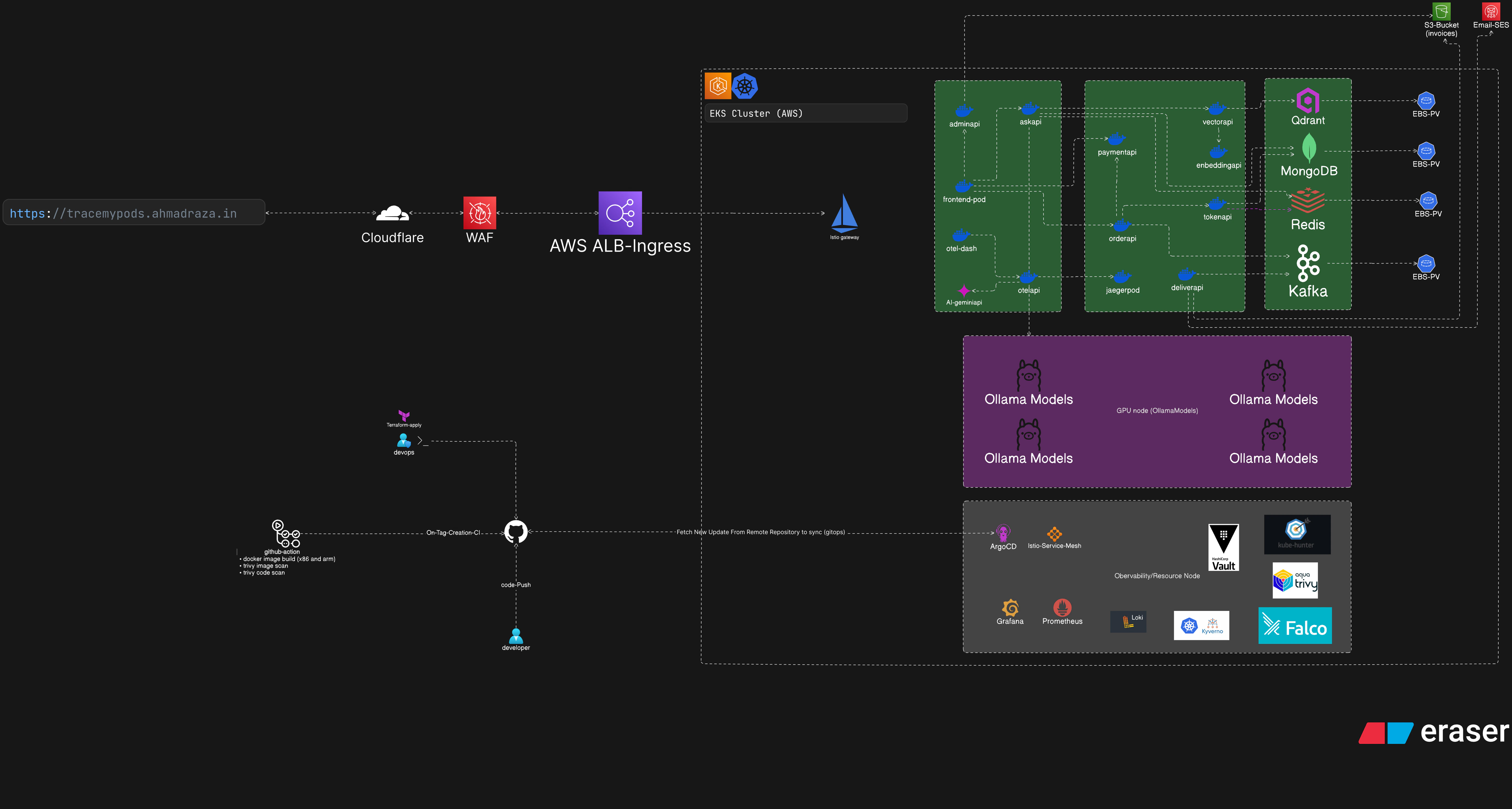This screenshot has height=809, width=1512.
Task: Click the Qdrant database icon
Action: pyautogui.click(x=1308, y=100)
